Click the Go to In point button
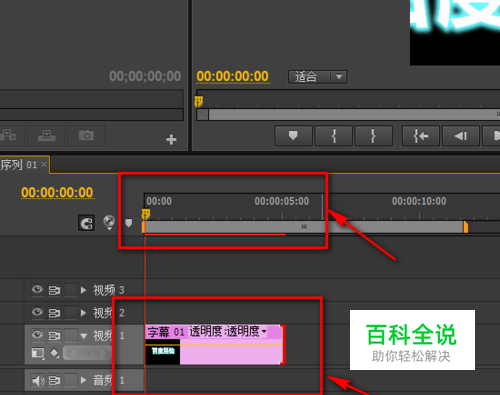Image resolution: width=500 pixels, height=395 pixels. click(x=421, y=136)
